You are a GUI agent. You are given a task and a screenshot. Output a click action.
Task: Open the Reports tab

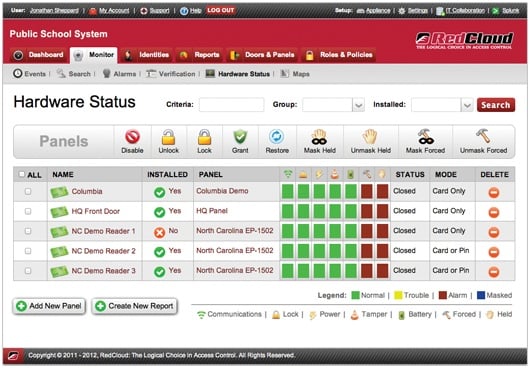point(199,55)
